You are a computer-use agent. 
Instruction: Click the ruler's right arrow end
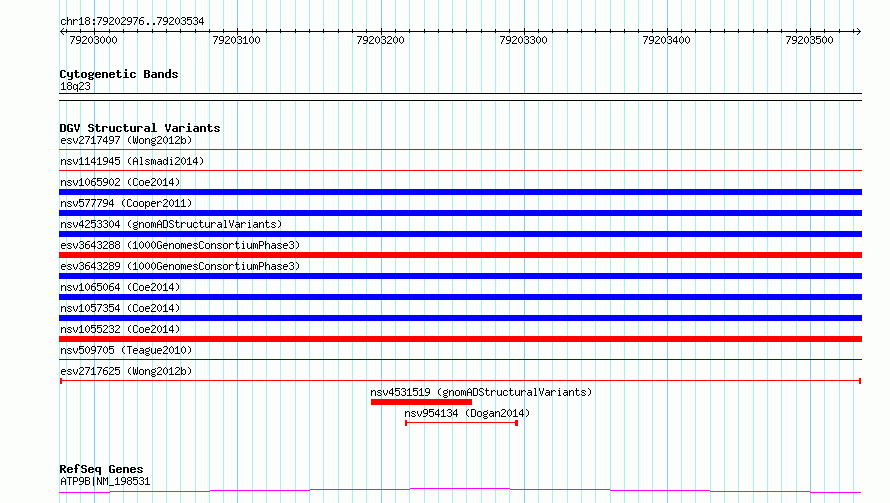(x=858, y=32)
